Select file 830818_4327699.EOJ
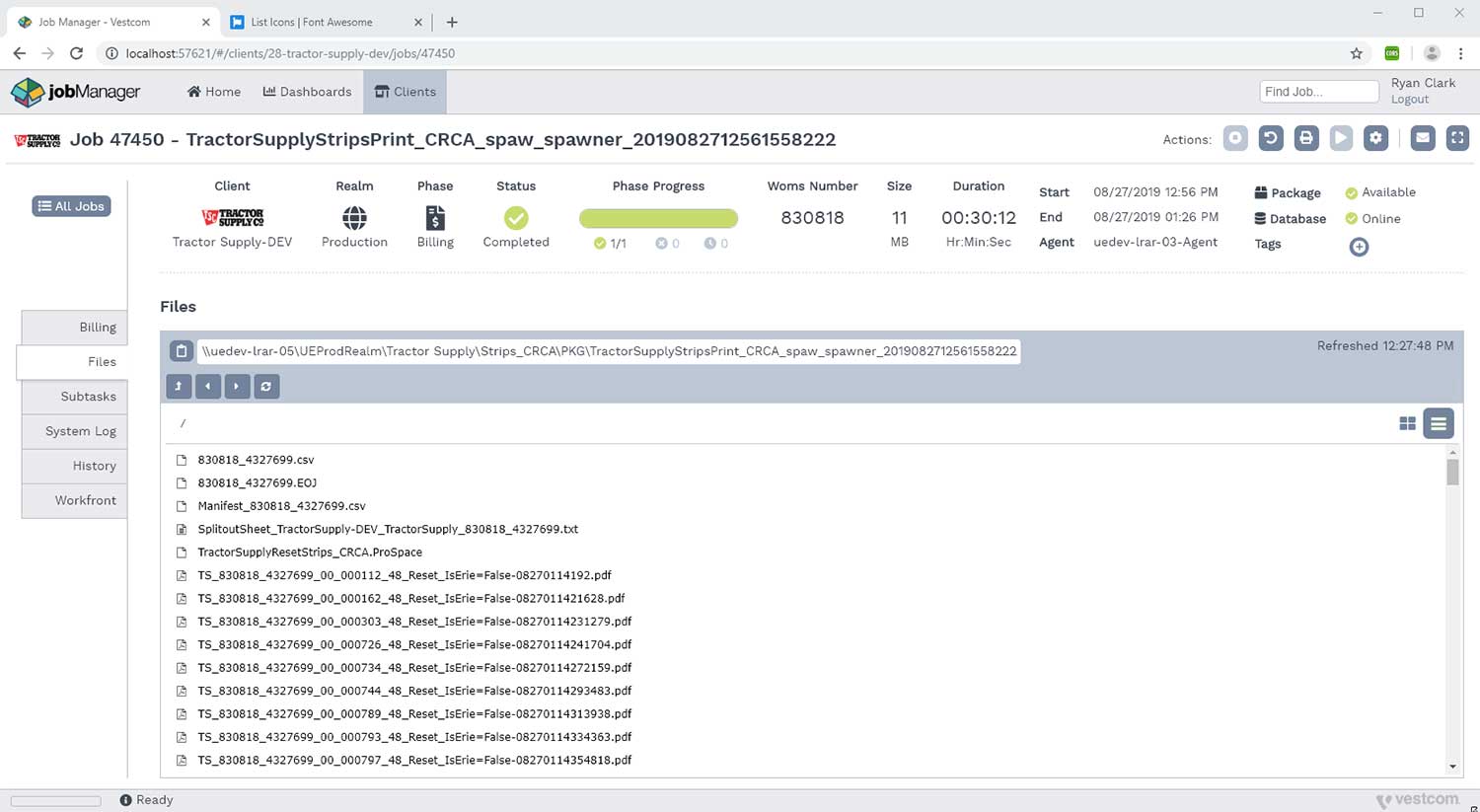The width and height of the screenshot is (1480, 812). point(257,483)
